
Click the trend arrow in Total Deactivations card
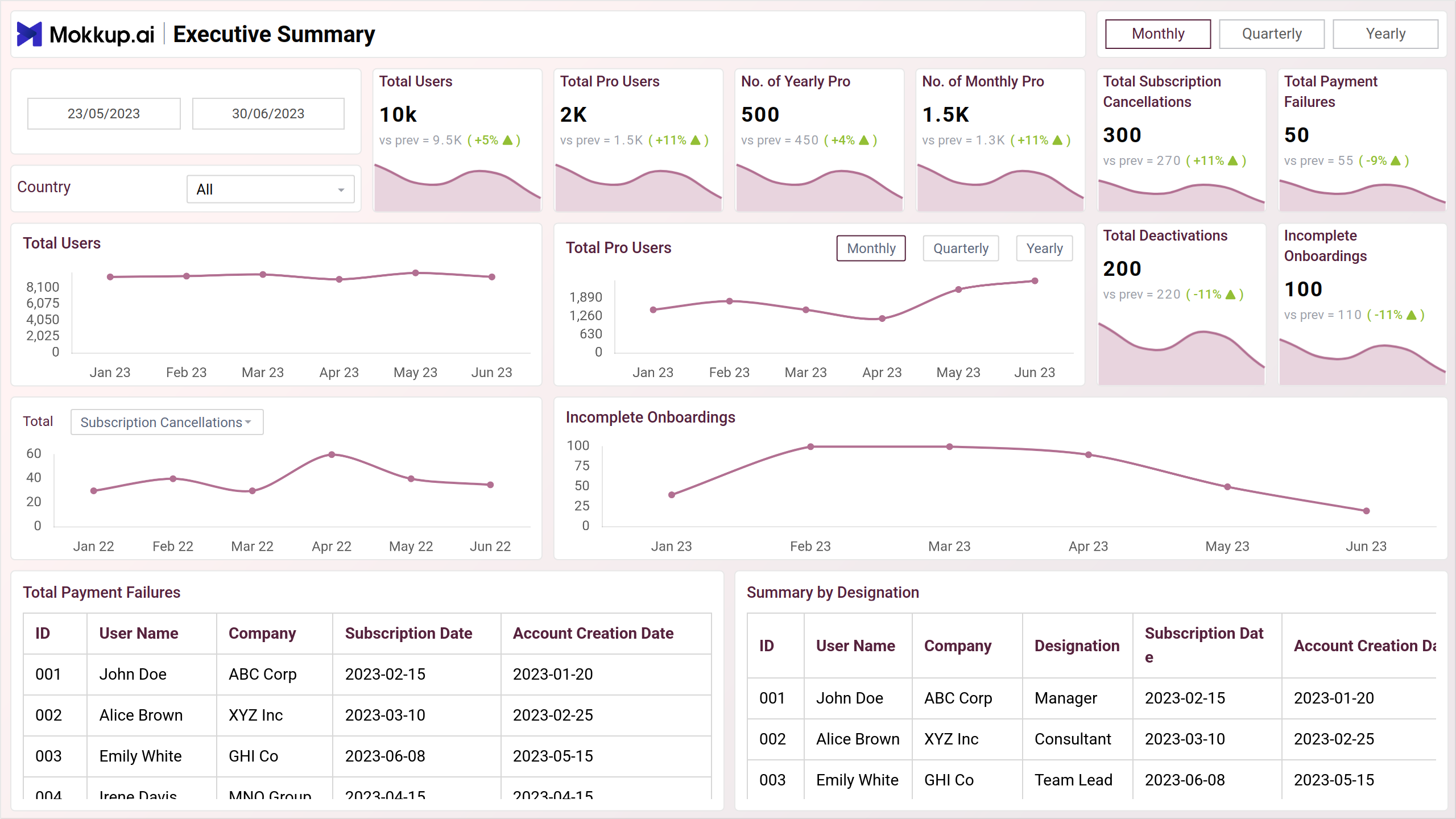pos(1230,294)
